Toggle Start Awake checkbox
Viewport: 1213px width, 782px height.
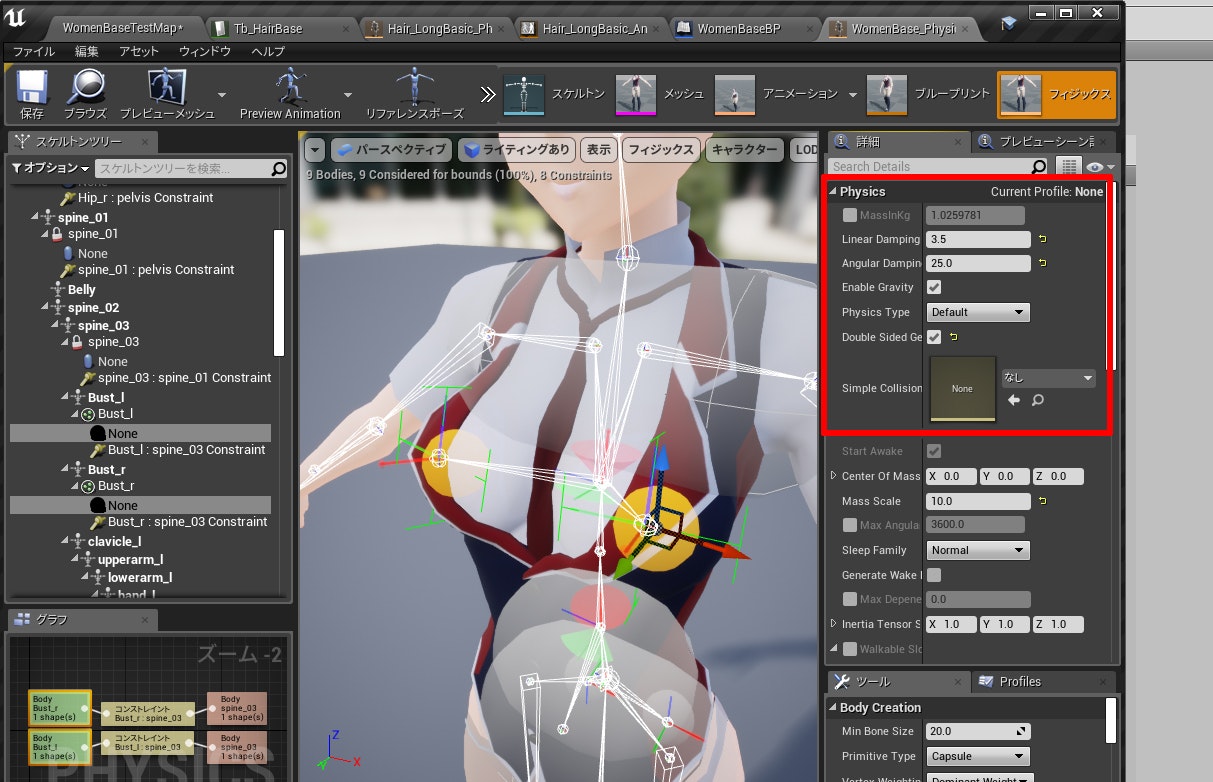pyautogui.click(x=934, y=452)
